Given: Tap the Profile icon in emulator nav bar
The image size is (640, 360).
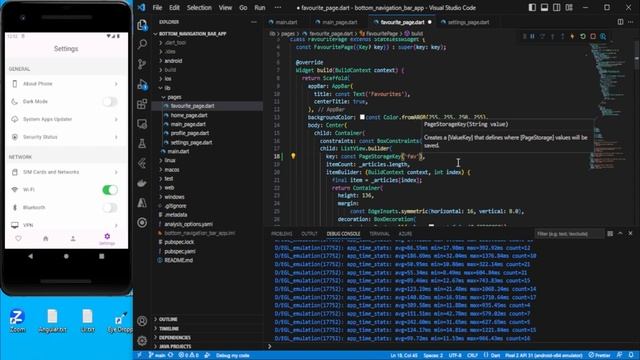Looking at the screenshot, I should click(73, 239).
